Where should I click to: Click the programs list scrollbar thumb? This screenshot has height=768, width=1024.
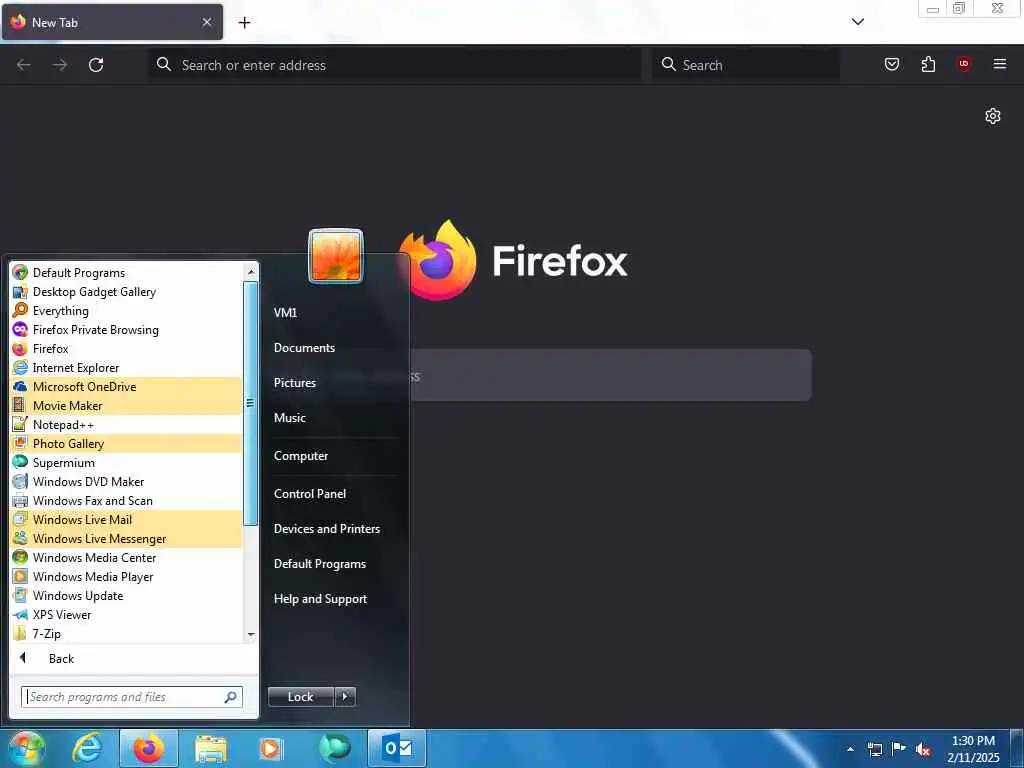tap(250, 403)
